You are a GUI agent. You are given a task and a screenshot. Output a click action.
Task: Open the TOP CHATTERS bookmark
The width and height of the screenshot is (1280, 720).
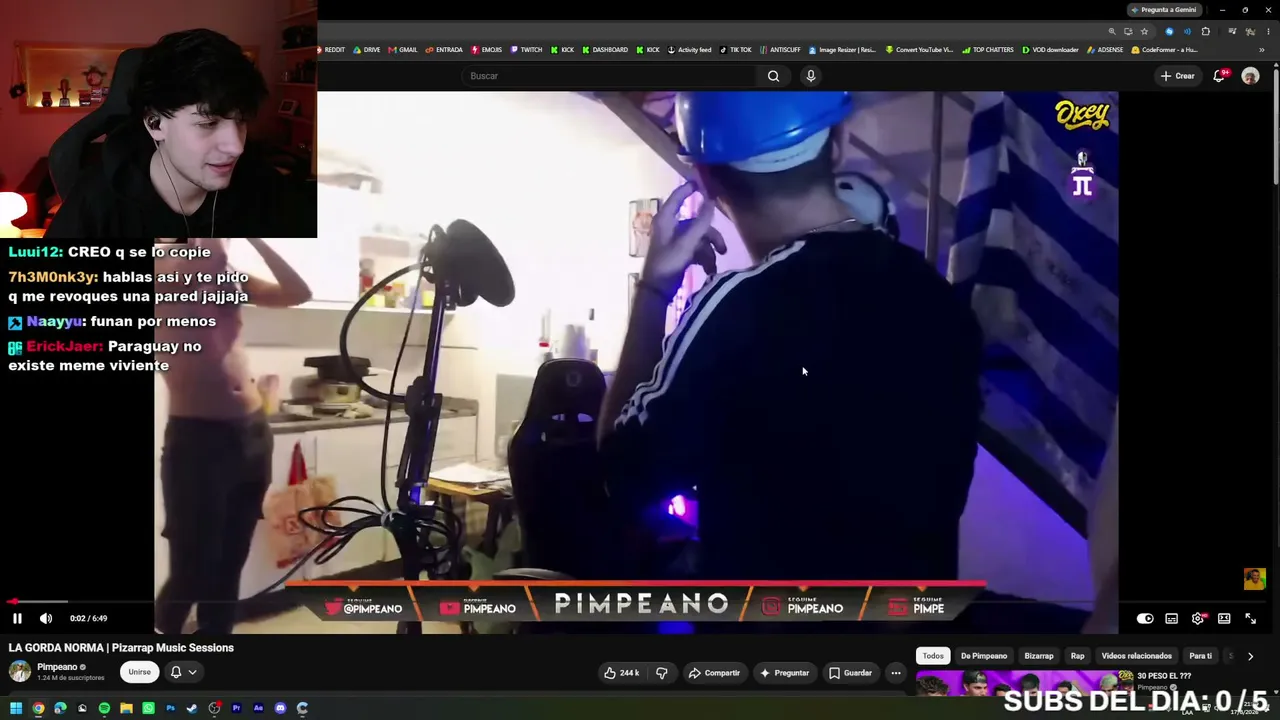pyautogui.click(x=988, y=50)
